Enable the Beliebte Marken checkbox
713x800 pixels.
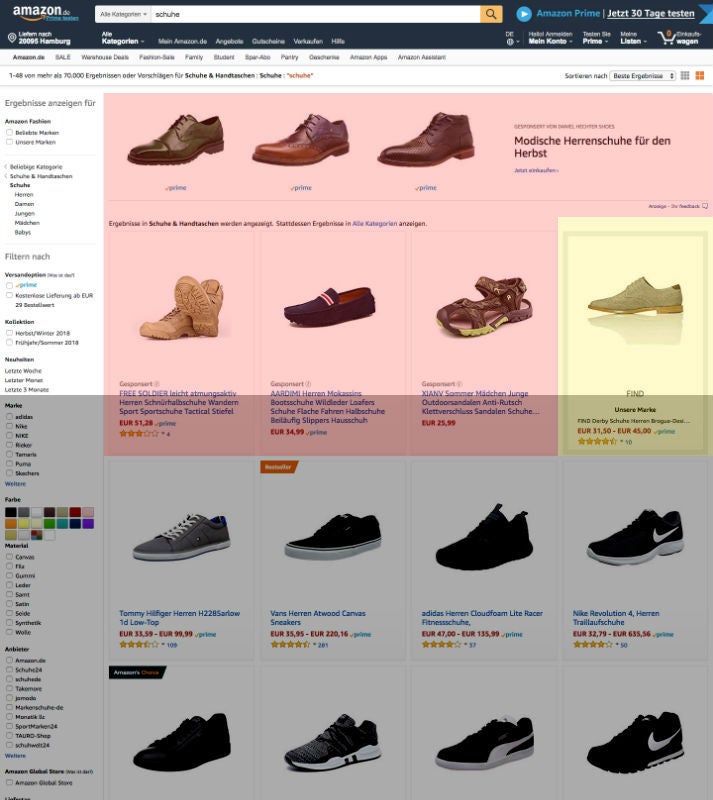[x=10, y=132]
